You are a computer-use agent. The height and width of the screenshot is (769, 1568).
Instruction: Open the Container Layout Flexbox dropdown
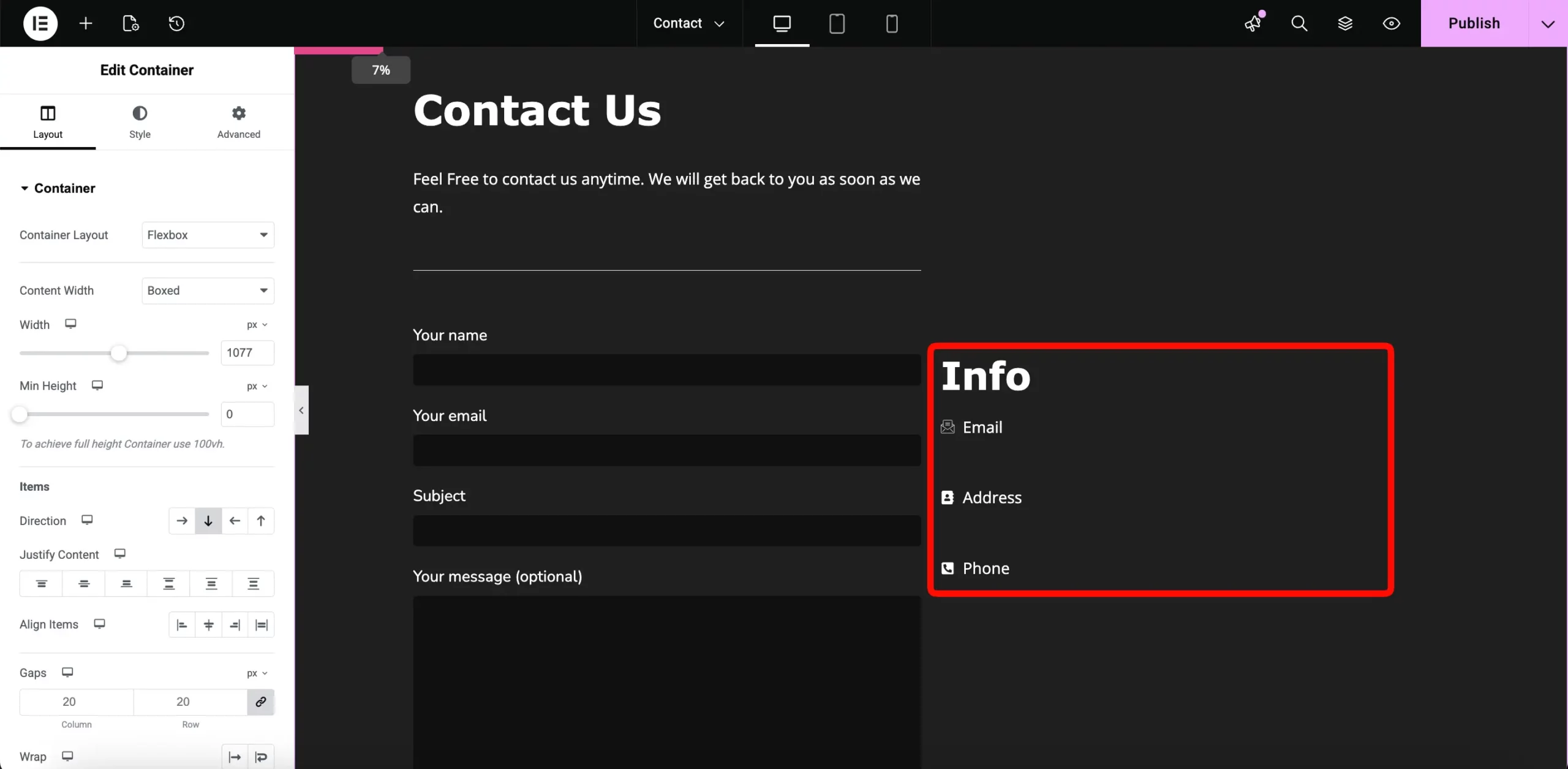(207, 235)
